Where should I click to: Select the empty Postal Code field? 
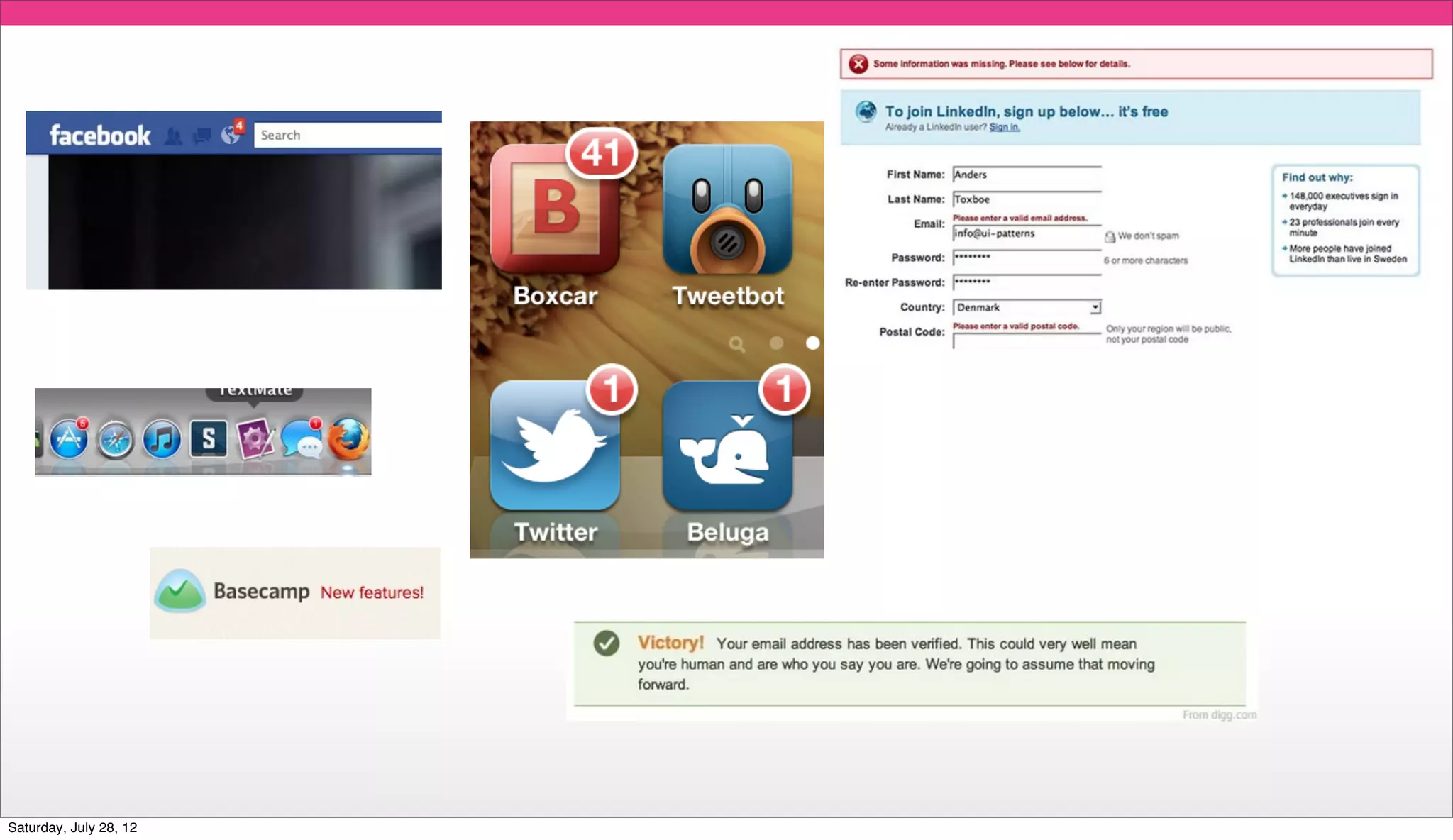tap(1026, 342)
